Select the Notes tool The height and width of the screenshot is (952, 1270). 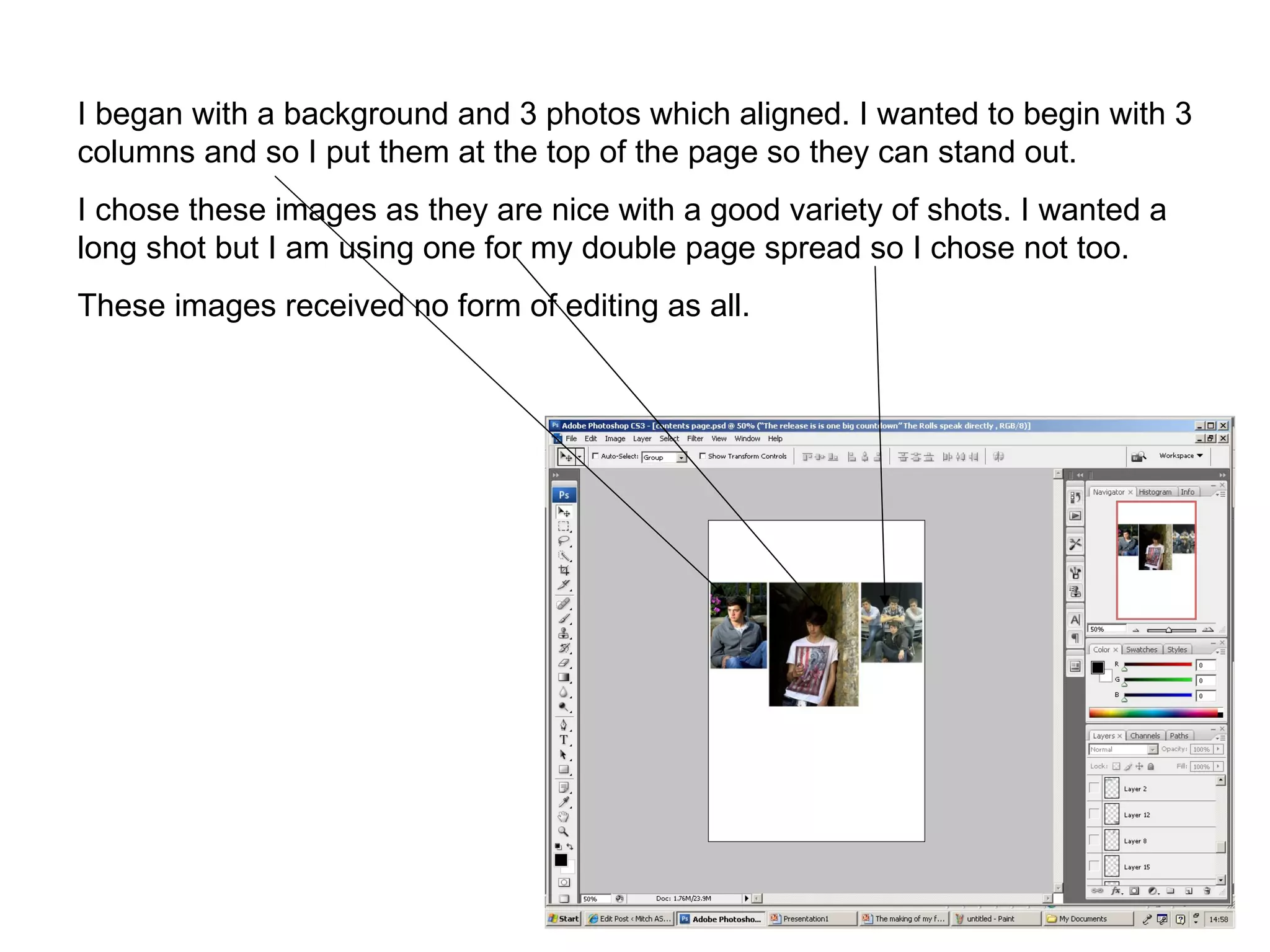pyautogui.click(x=564, y=788)
